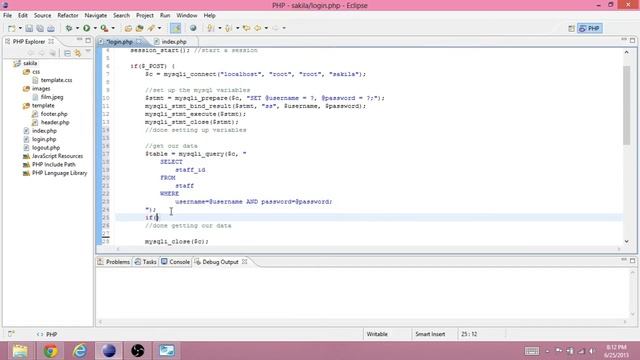Click the Save icon in toolbar
The image size is (640, 360).
(29, 28)
